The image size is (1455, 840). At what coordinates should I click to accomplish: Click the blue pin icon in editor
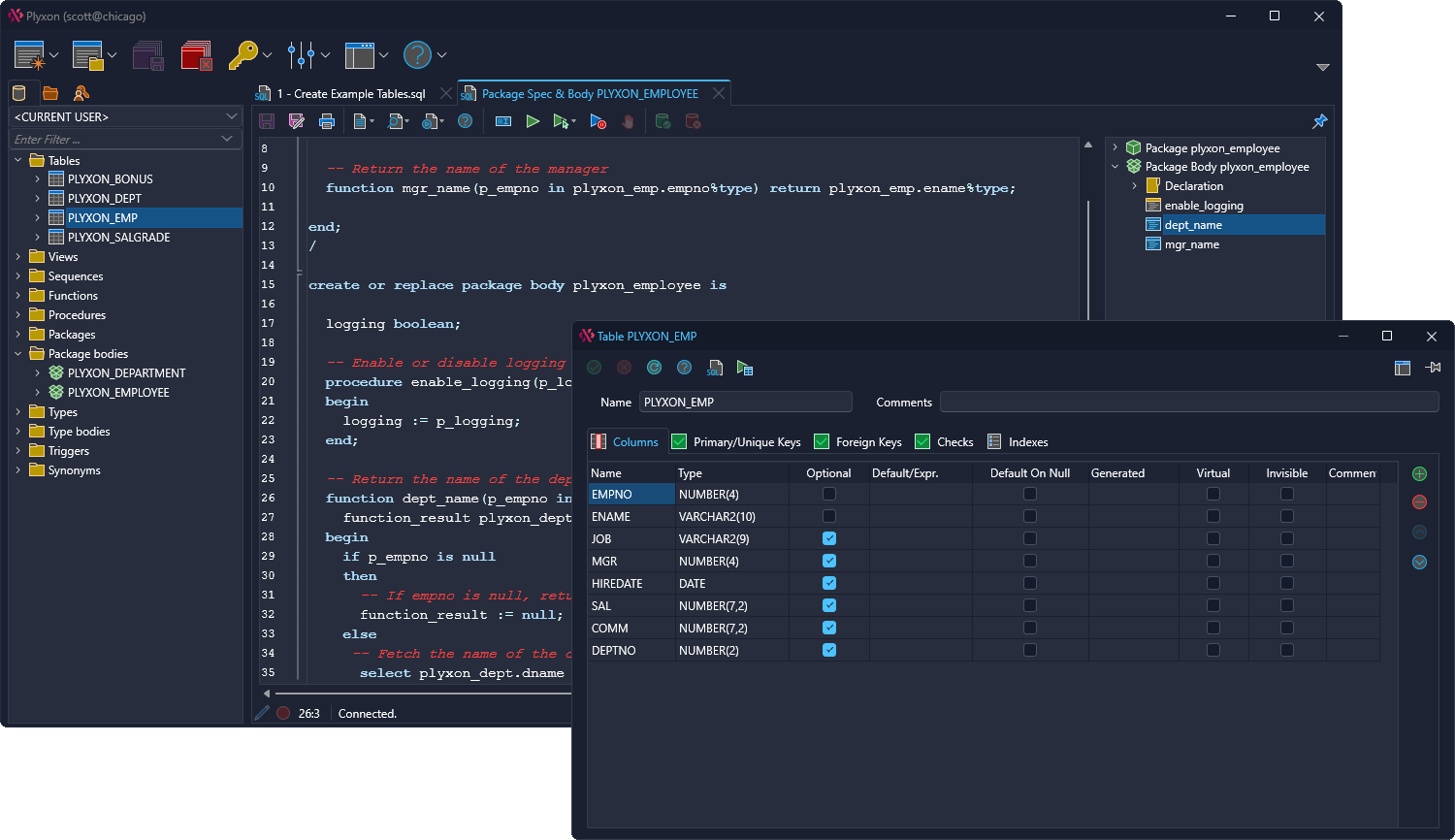(x=1319, y=121)
